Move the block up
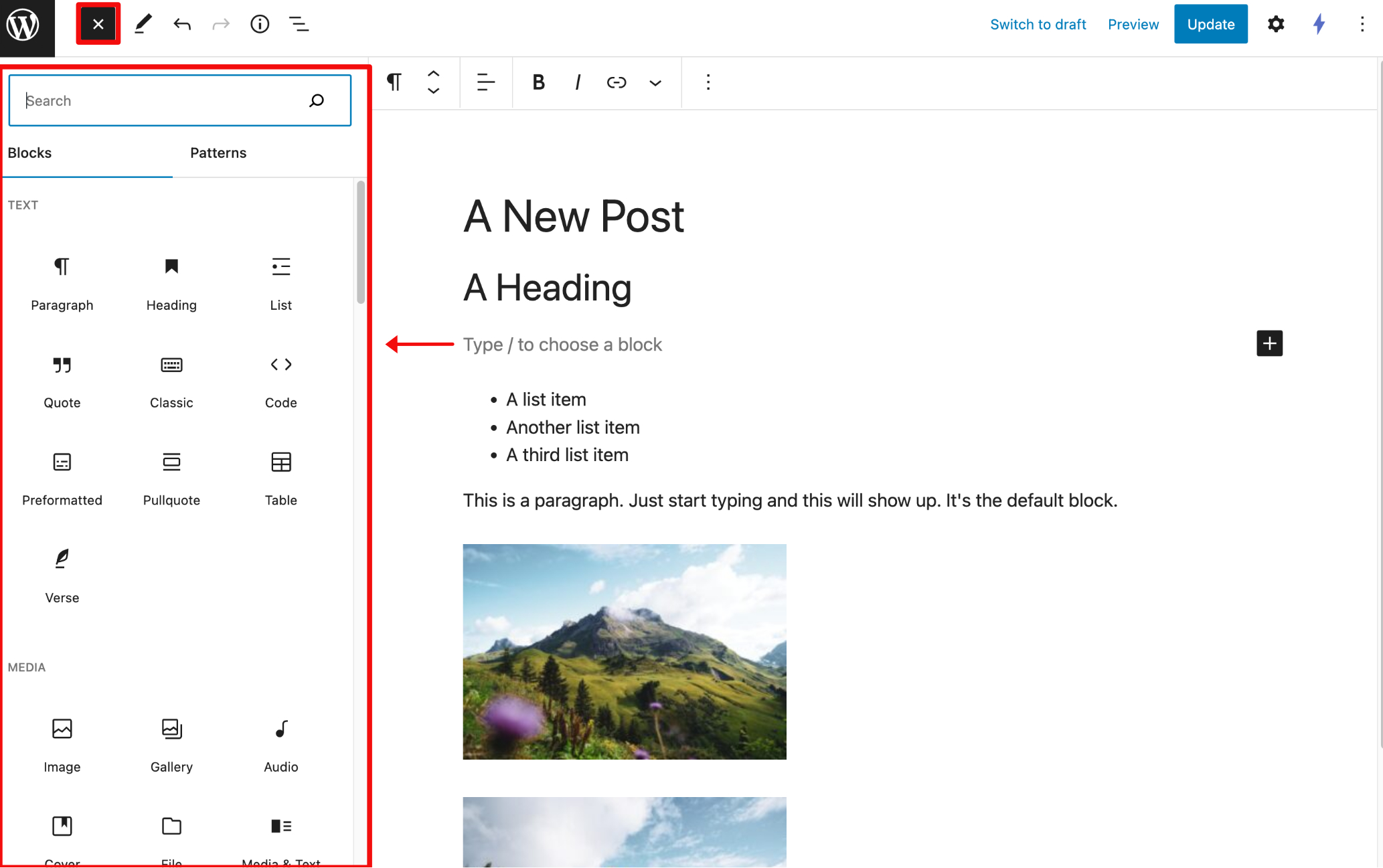The image size is (1383, 868). pyautogui.click(x=434, y=74)
